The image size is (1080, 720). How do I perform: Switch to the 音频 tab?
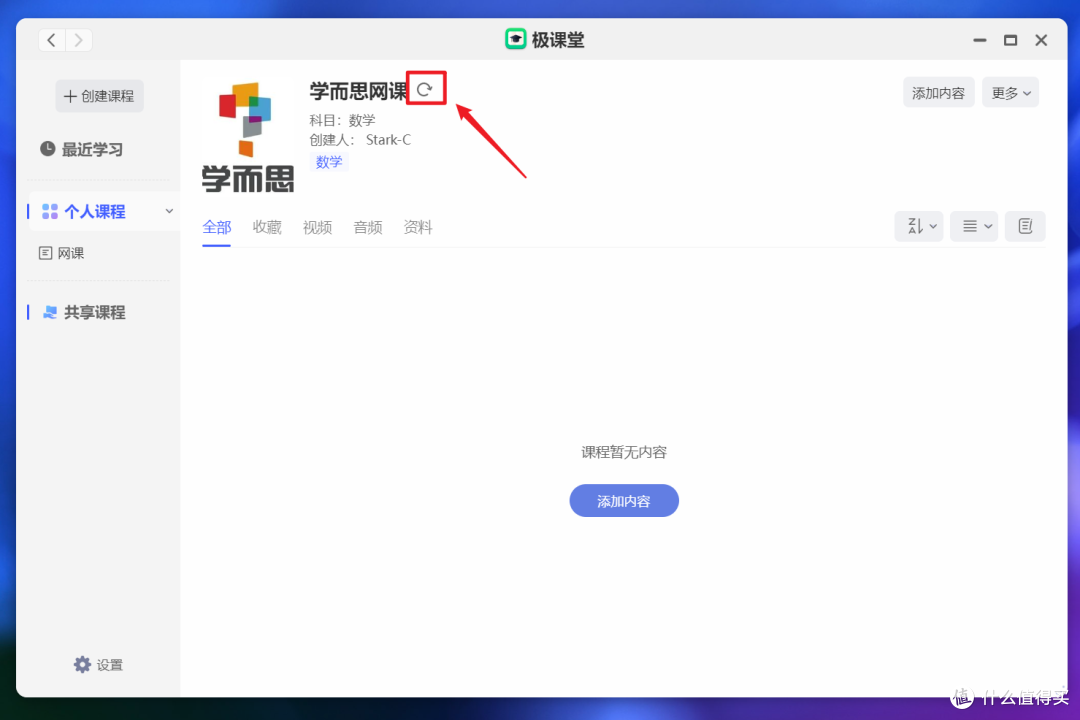point(367,227)
